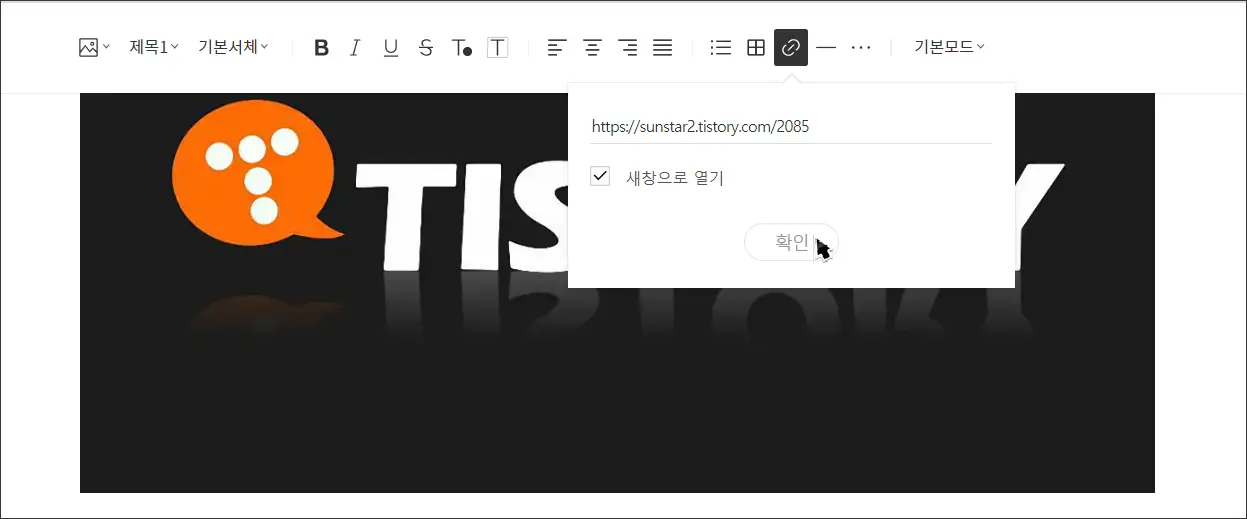Toggle italic formatting
Image resolution: width=1247 pixels, height=519 pixels.
[x=354, y=47]
